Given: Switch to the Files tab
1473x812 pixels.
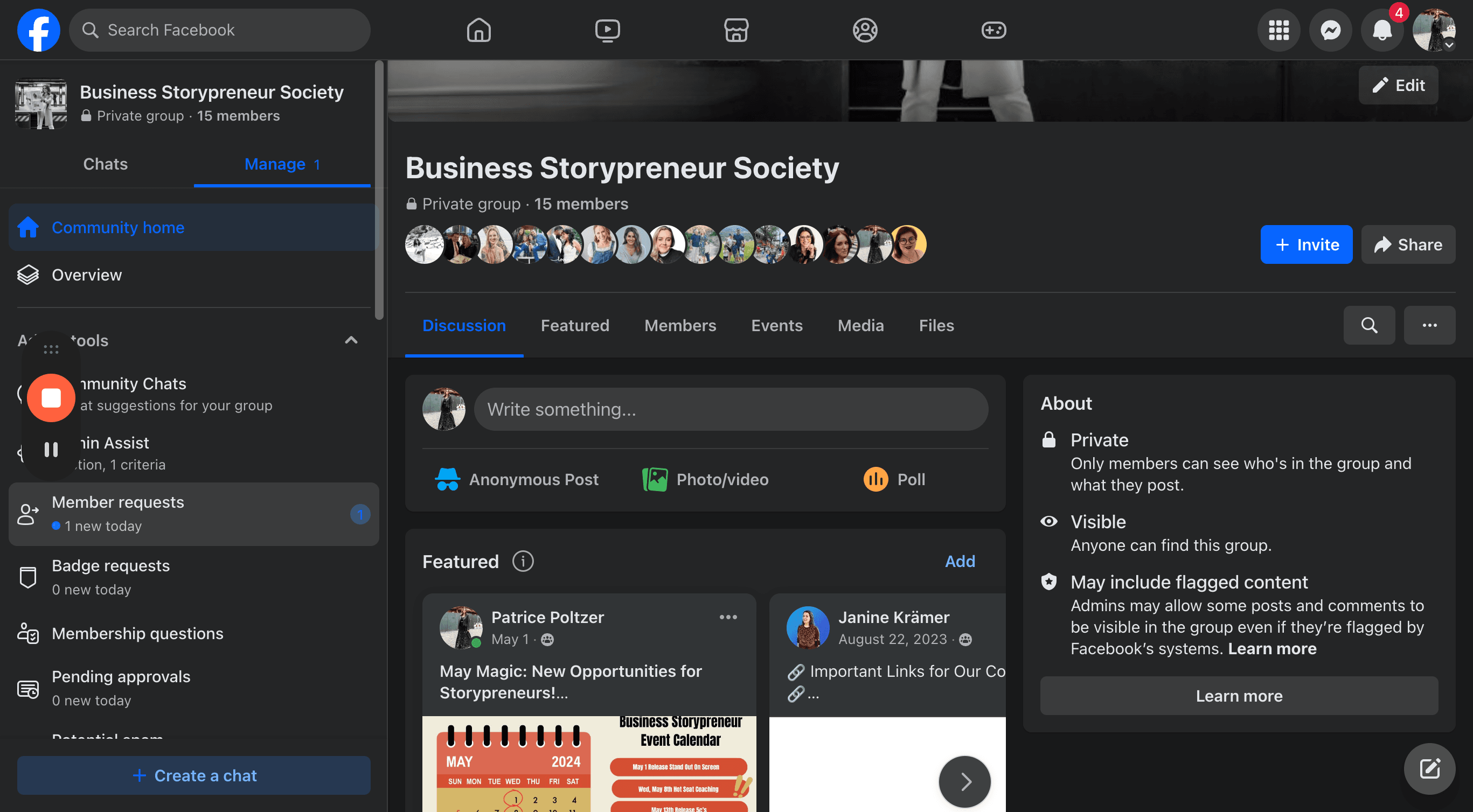Looking at the screenshot, I should pyautogui.click(x=936, y=325).
